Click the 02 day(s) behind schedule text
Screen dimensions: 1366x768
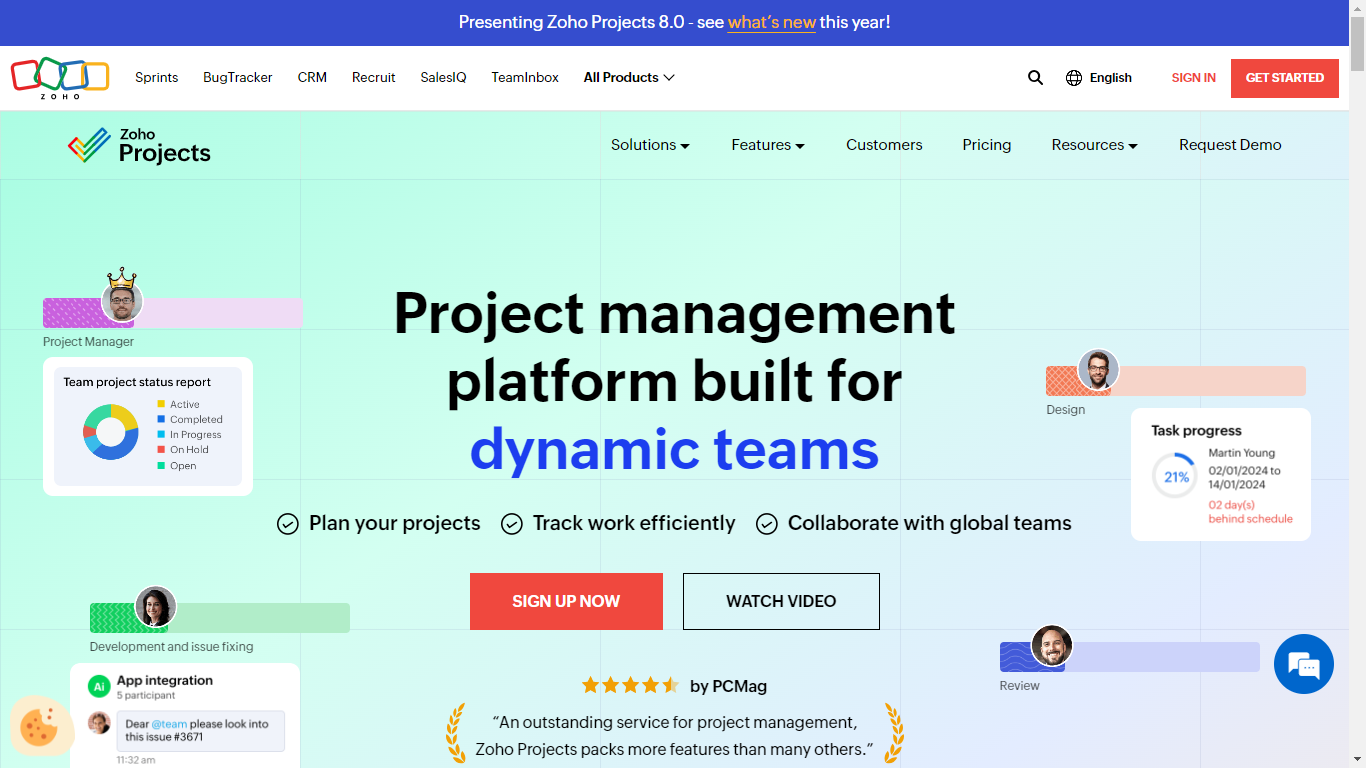pyautogui.click(x=1250, y=512)
